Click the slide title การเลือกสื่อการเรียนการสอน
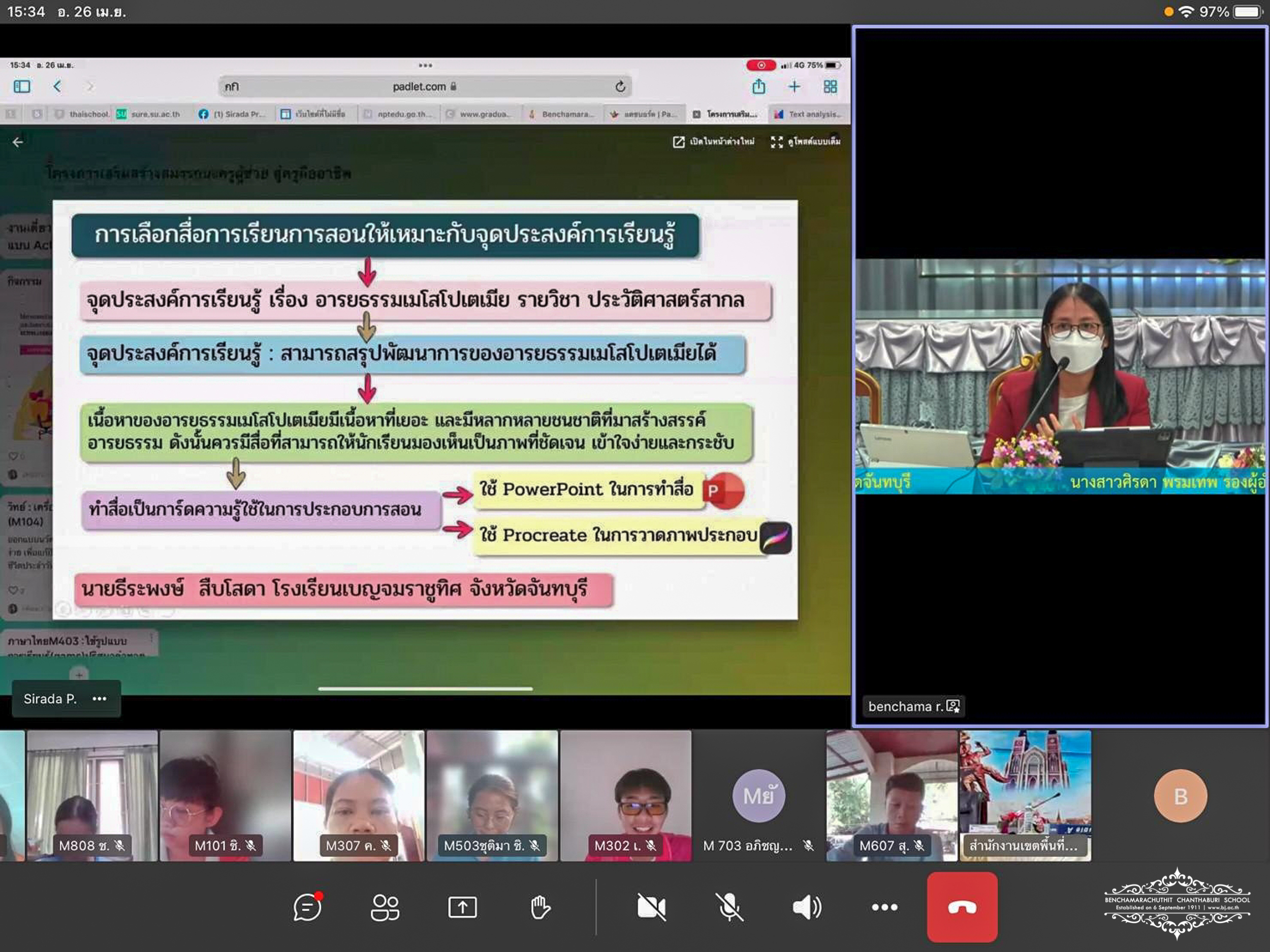 pyautogui.click(x=385, y=235)
